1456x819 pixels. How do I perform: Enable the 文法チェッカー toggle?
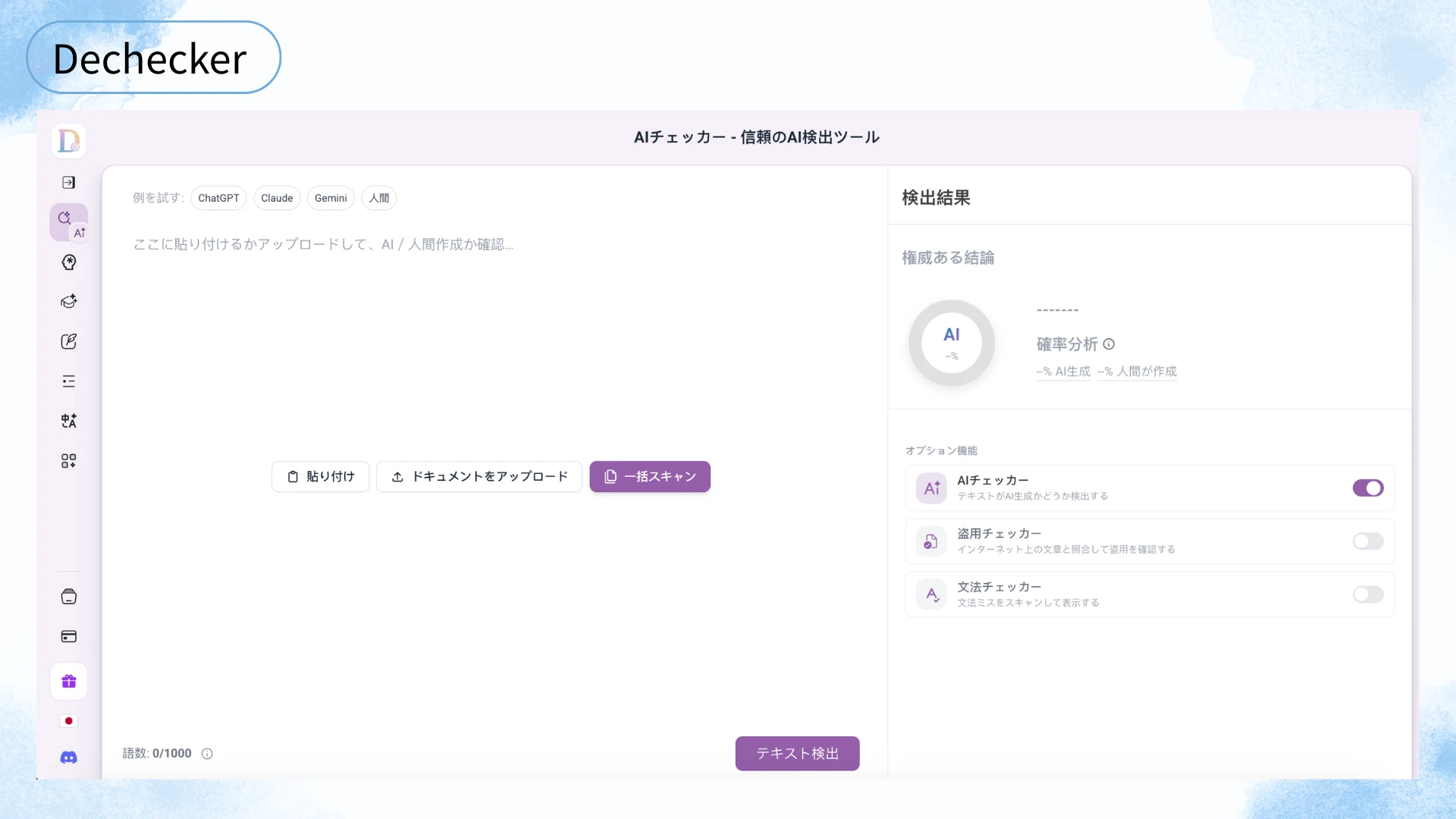(x=1368, y=595)
